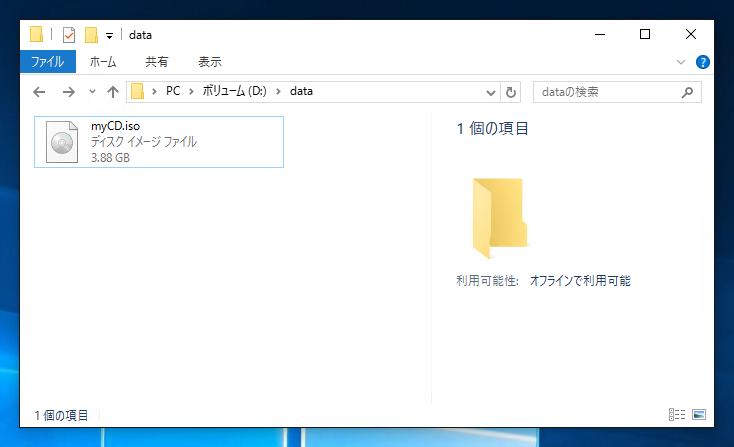This screenshot has height=447, width=734.
Task: Click the folder icon in title bar
Action: 36,35
